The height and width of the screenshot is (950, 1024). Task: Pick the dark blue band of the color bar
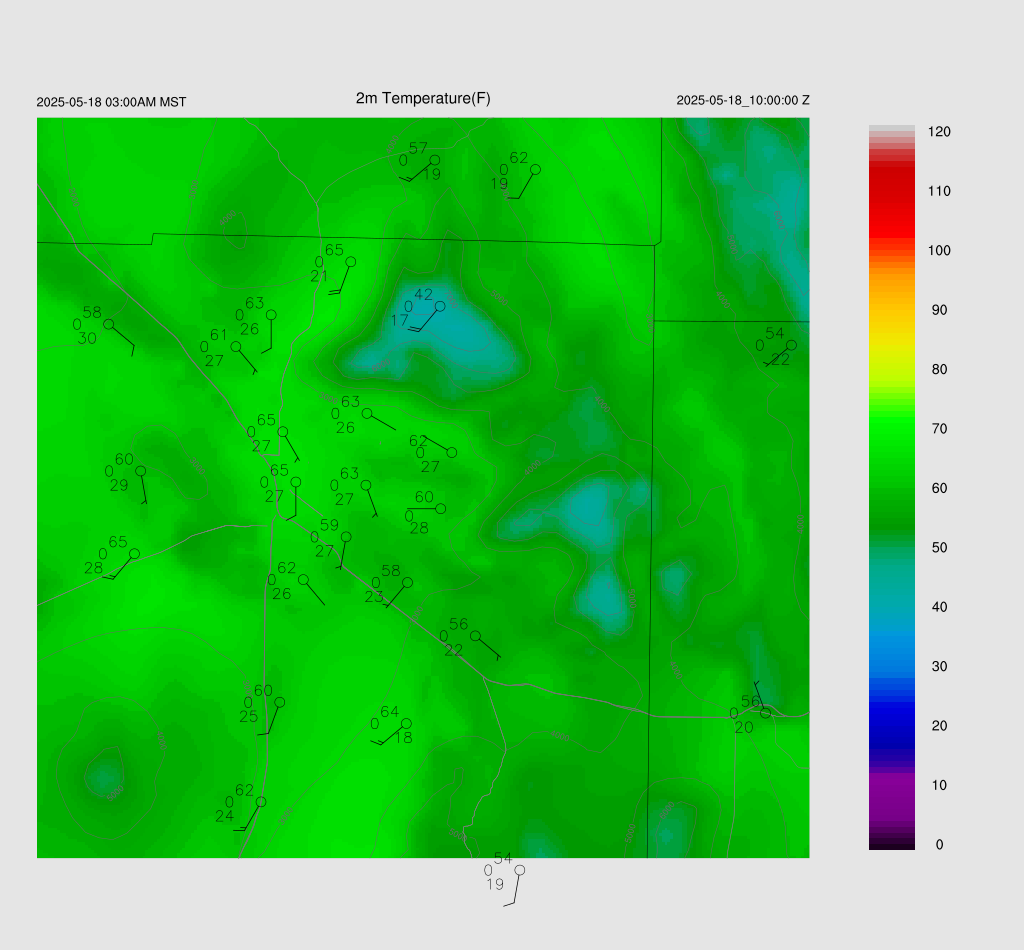891,725
